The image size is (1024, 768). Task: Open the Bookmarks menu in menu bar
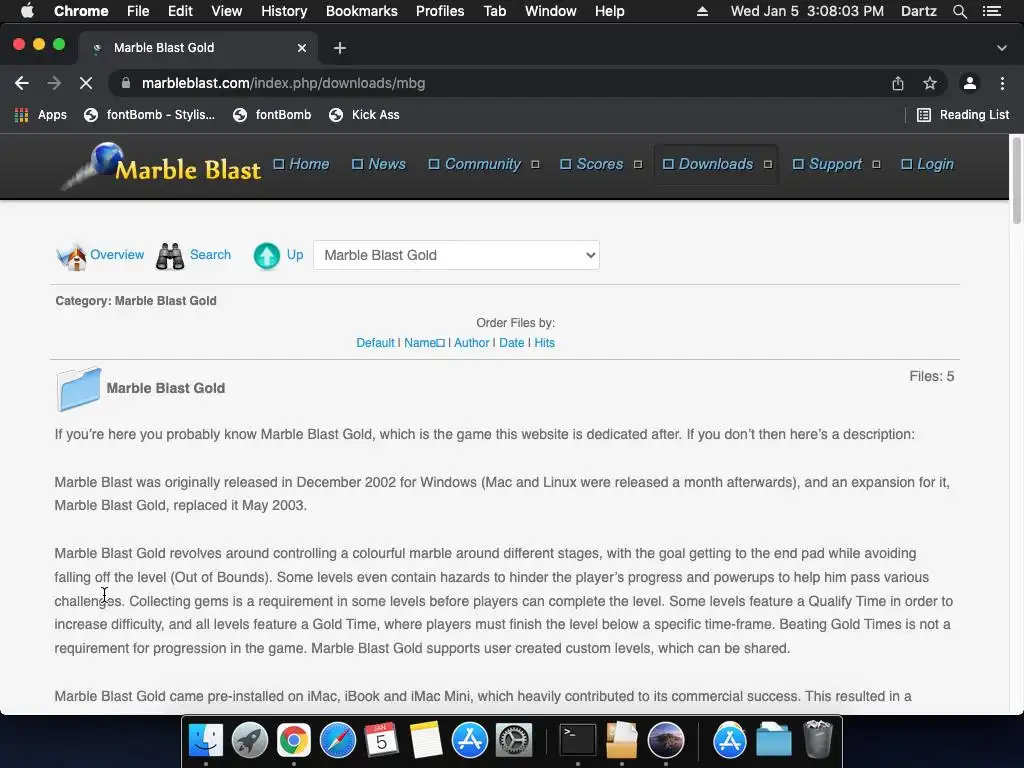pyautogui.click(x=362, y=11)
